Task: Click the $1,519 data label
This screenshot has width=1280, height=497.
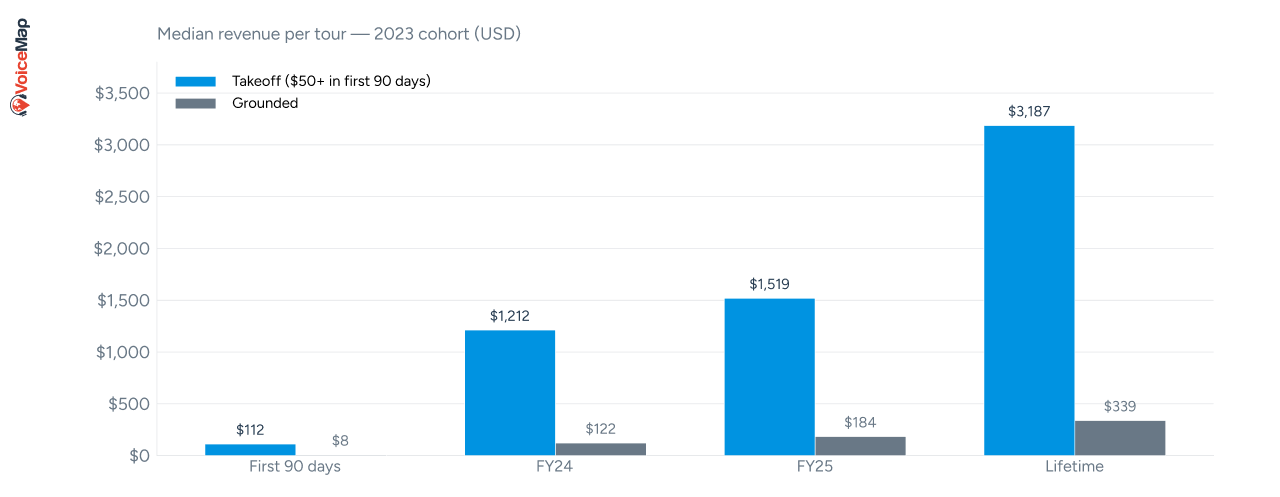Action: (769, 284)
